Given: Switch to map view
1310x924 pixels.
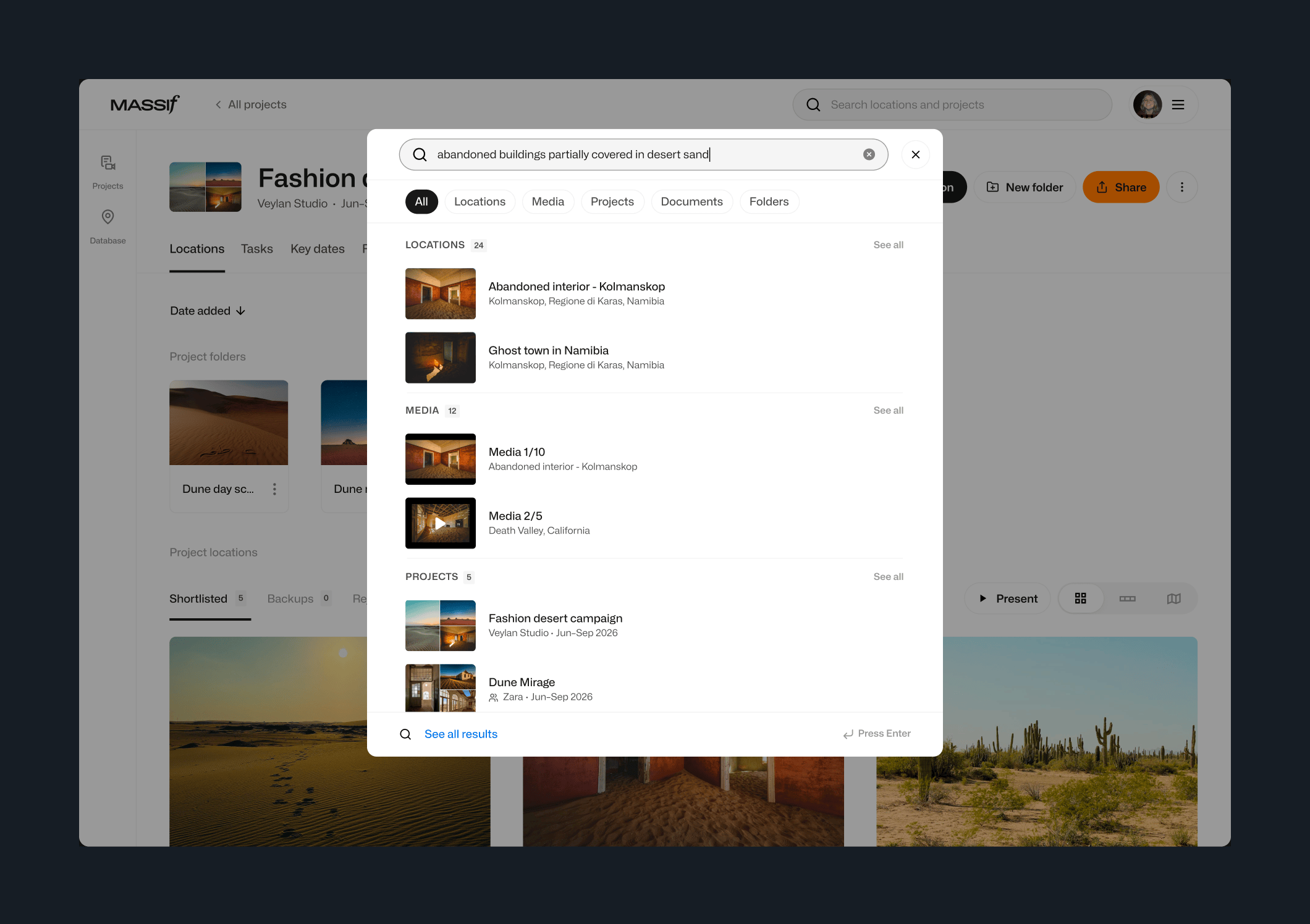Looking at the screenshot, I should pyautogui.click(x=1173, y=598).
